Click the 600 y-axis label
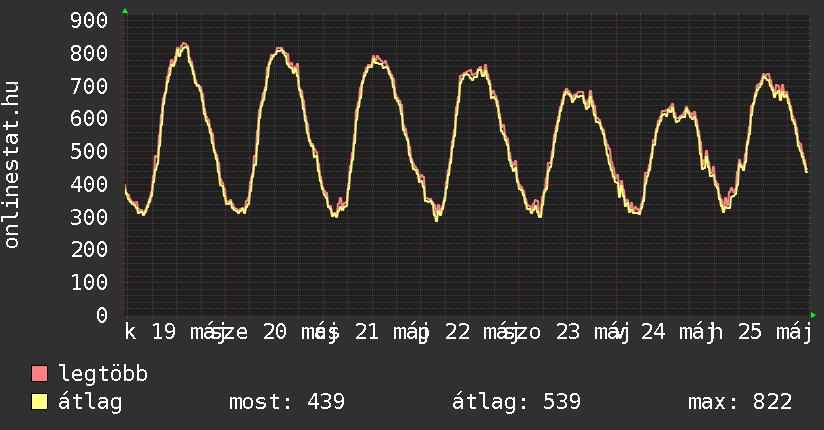824x430 pixels. (x=89, y=118)
